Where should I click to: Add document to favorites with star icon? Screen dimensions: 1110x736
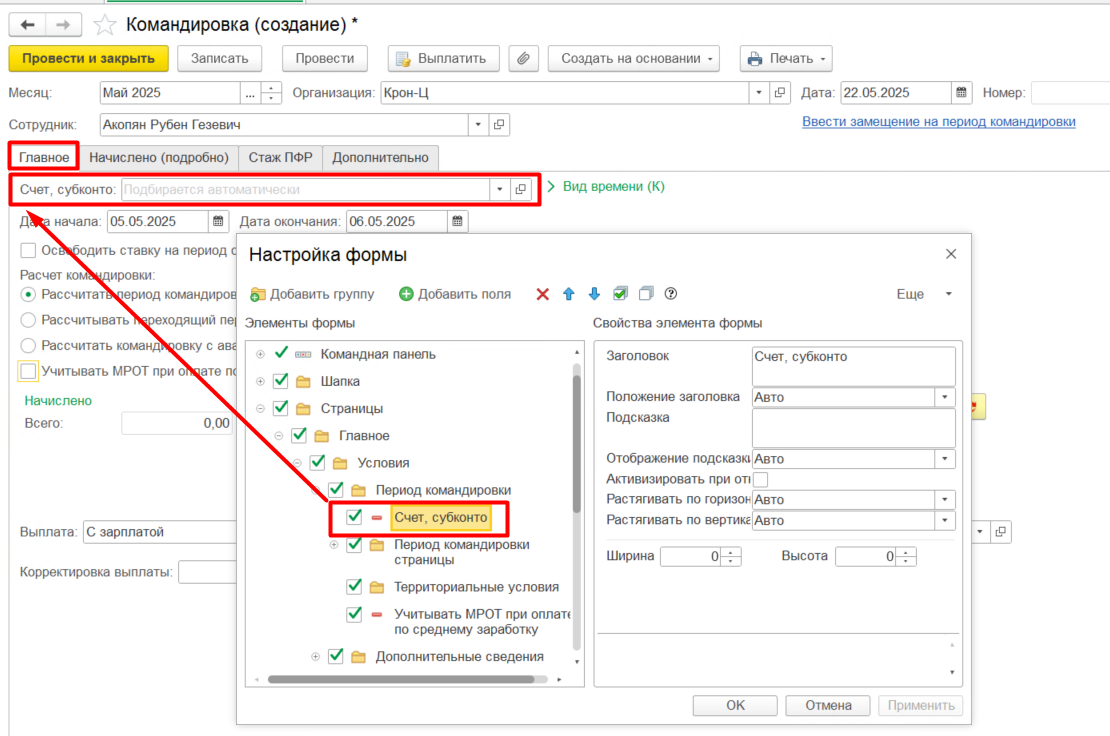point(103,24)
